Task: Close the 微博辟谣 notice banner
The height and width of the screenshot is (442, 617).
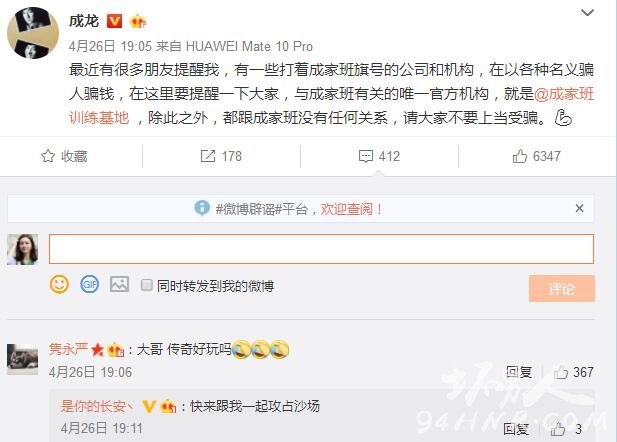Action: (579, 208)
